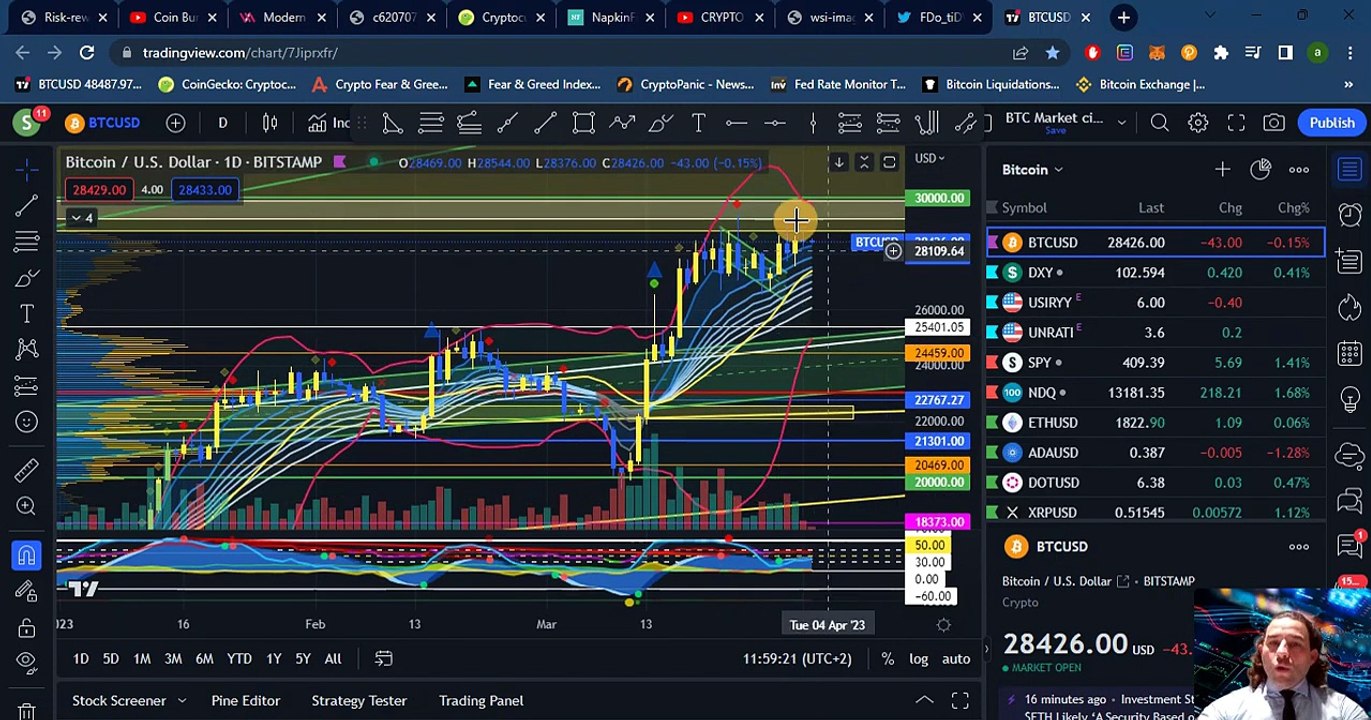The width and height of the screenshot is (1371, 720).
Task: Select the 6M time range
Action: pos(204,659)
